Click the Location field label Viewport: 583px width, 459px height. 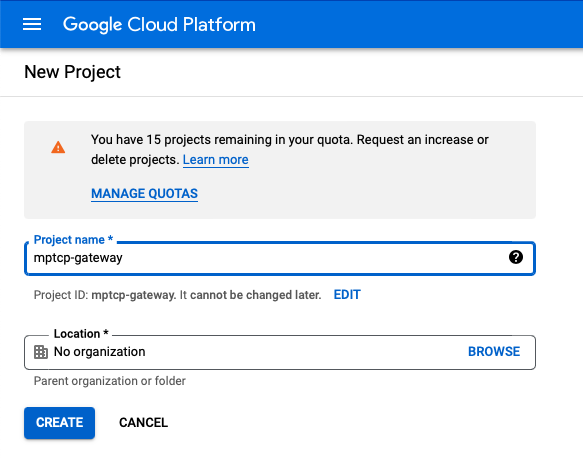[81, 334]
